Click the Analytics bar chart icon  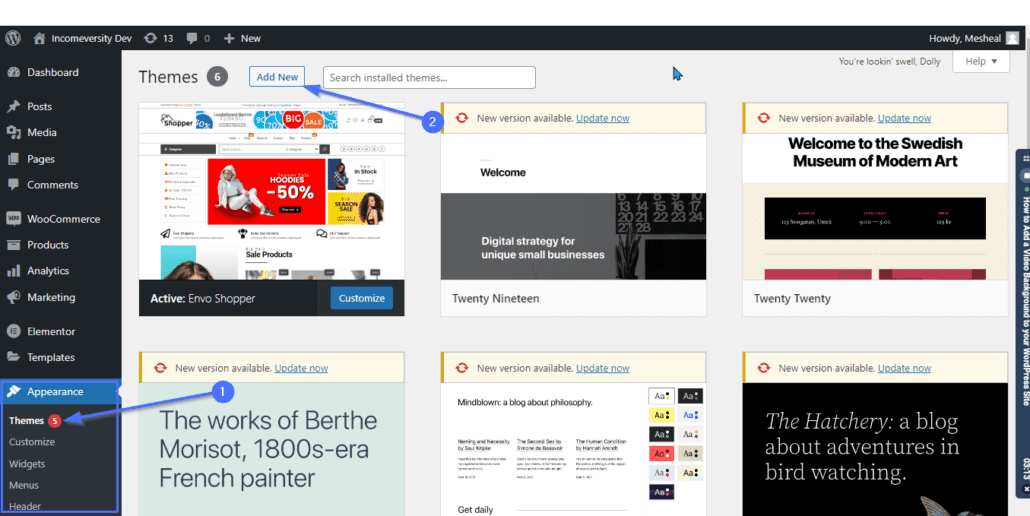click(x=14, y=270)
